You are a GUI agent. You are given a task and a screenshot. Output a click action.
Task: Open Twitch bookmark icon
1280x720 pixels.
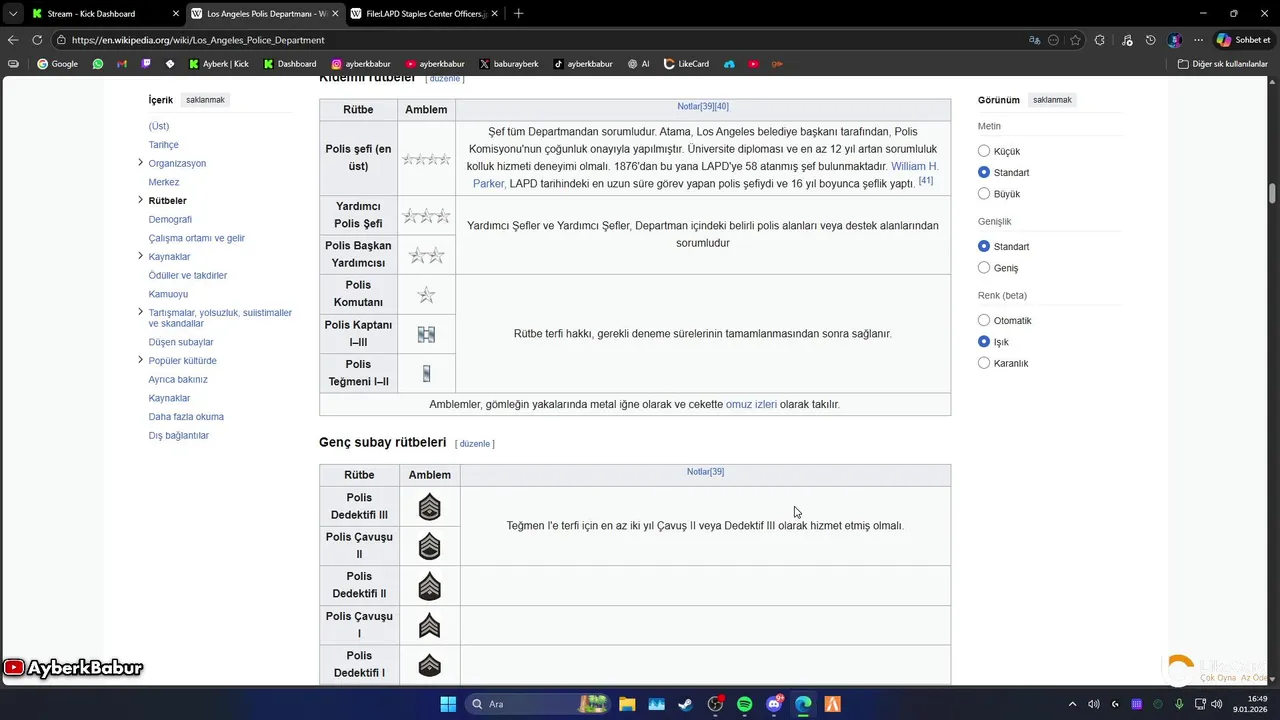(x=146, y=64)
